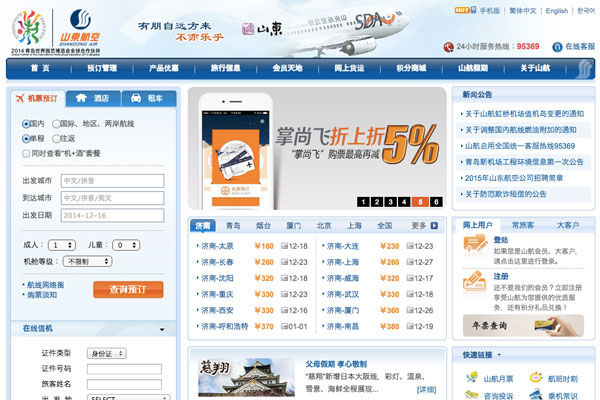
Task: Click the 更多 arrow icon in city tabs
Action: click(434, 226)
